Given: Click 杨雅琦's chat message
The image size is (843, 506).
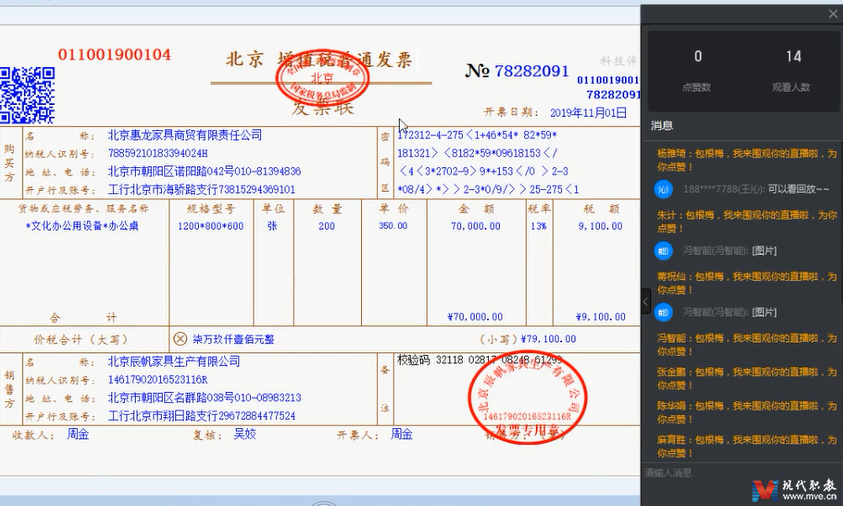Looking at the screenshot, I should point(747,160).
